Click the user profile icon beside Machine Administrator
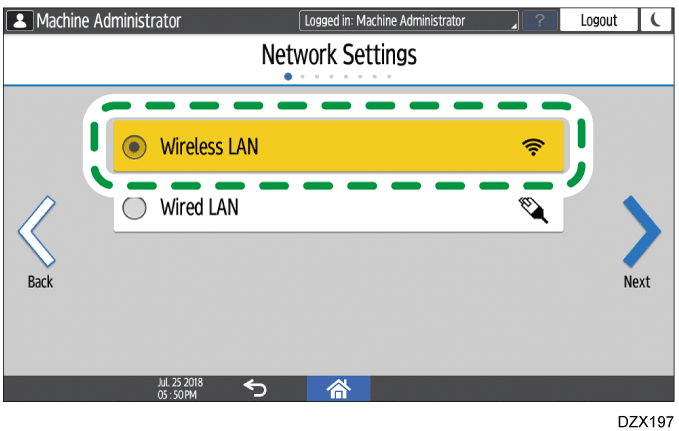 [20, 20]
